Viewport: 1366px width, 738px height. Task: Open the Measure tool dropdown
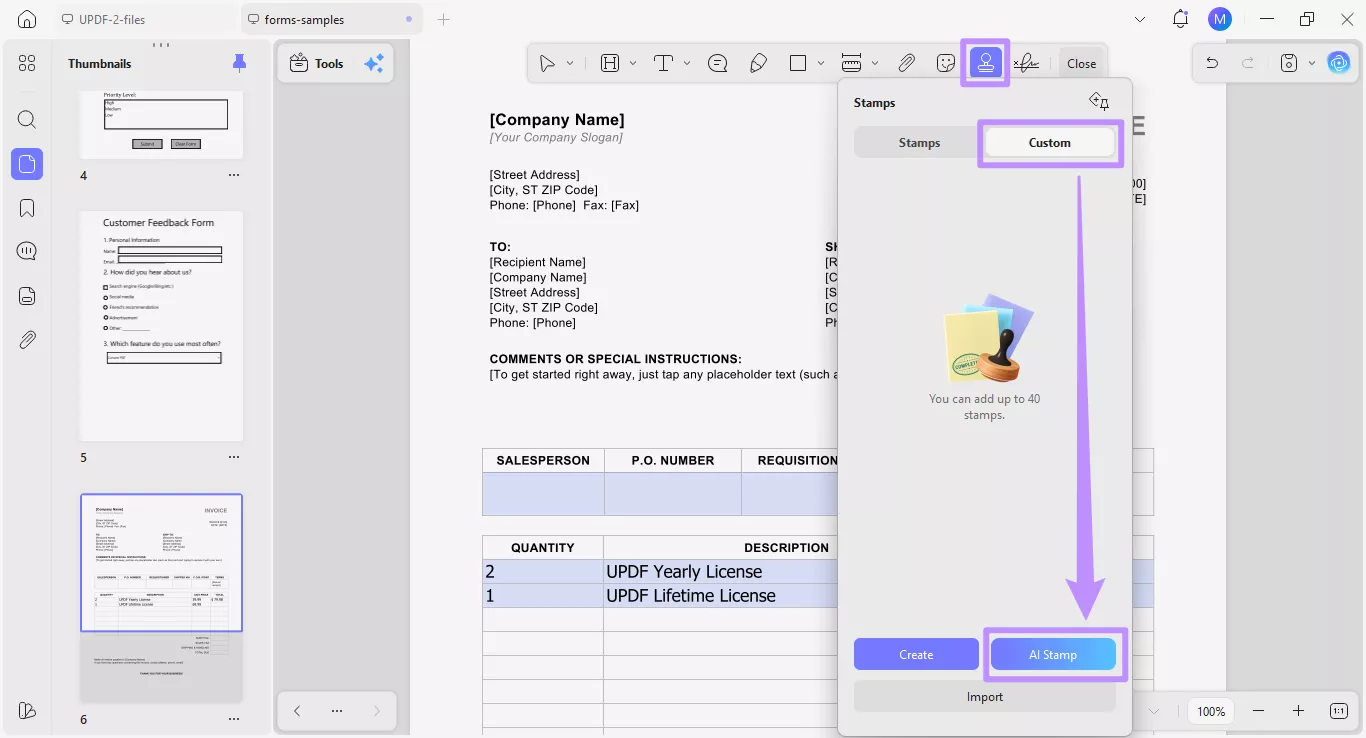point(876,62)
